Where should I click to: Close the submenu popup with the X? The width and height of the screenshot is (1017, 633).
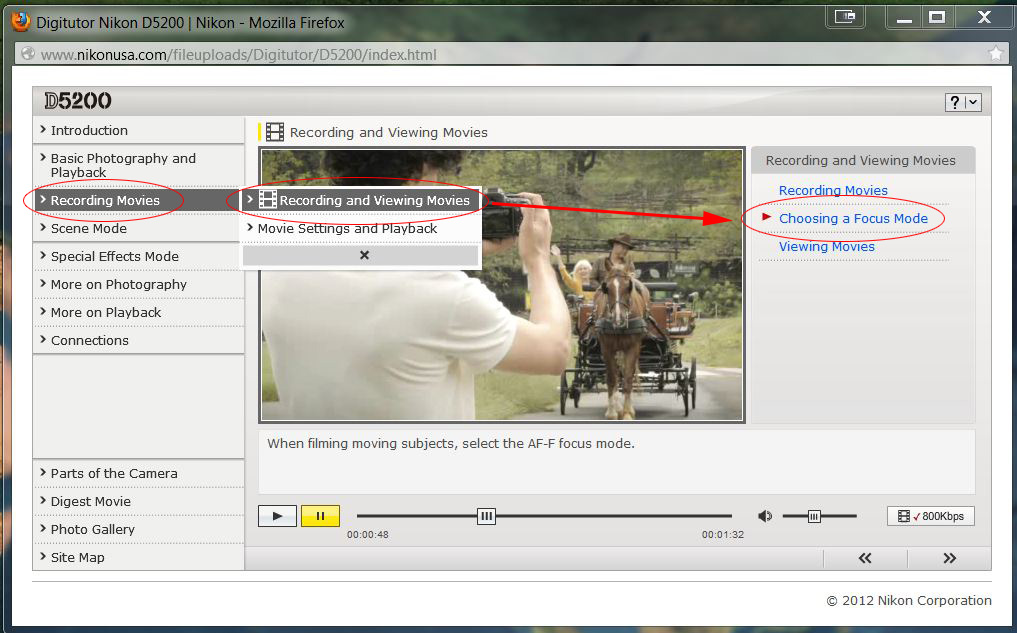point(365,256)
